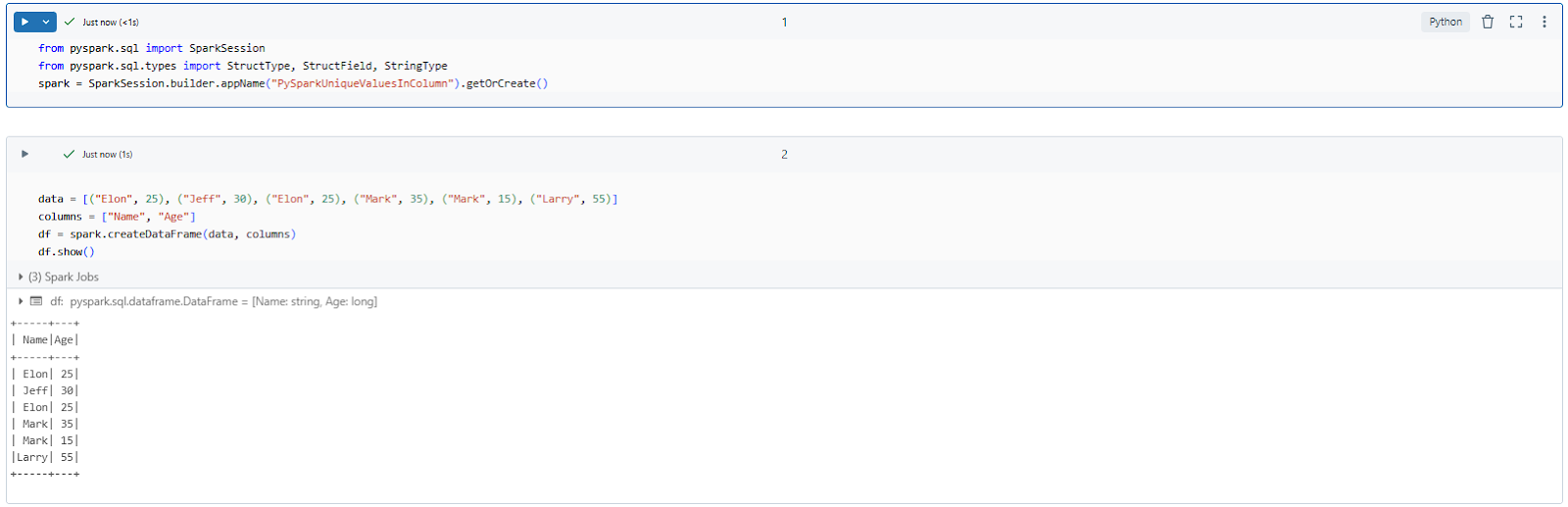Open run options dropdown for cell 1

(x=46, y=22)
